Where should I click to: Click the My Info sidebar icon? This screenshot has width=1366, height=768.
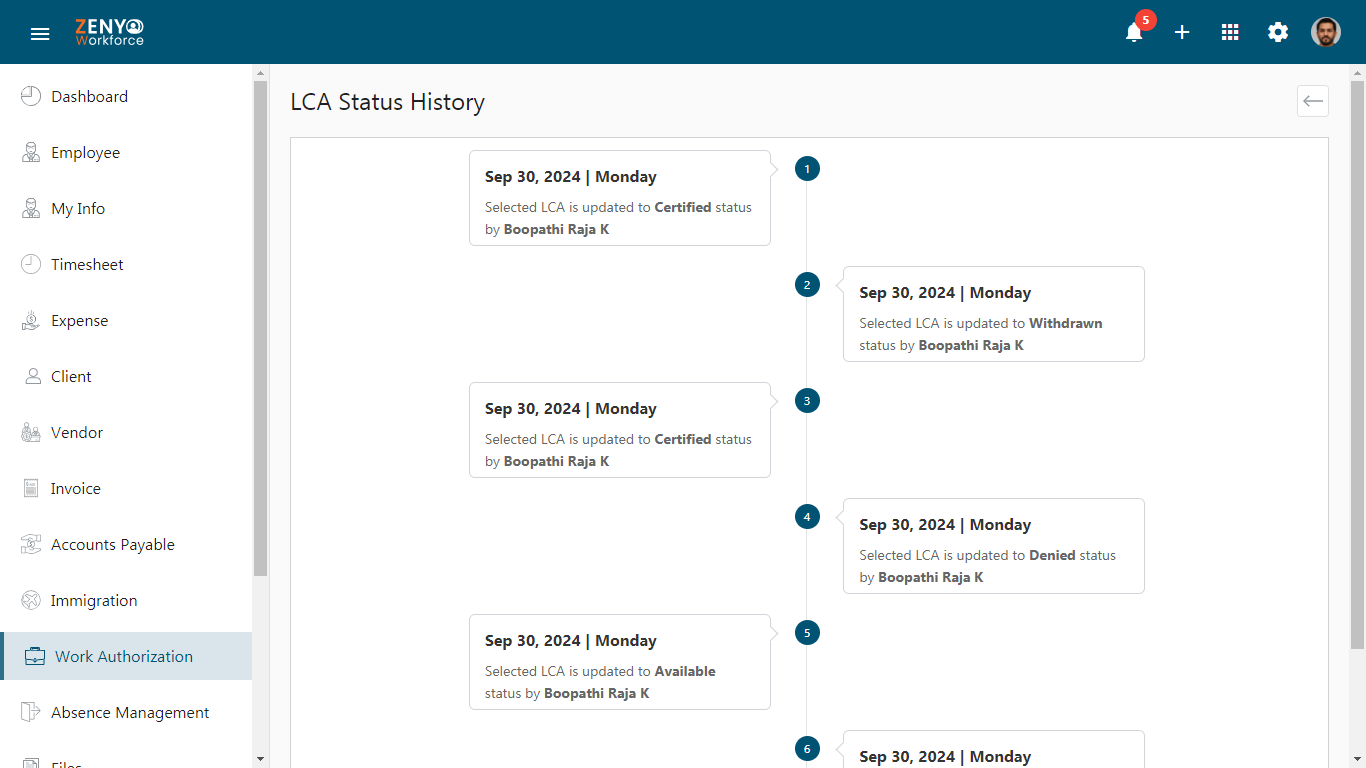(31, 209)
